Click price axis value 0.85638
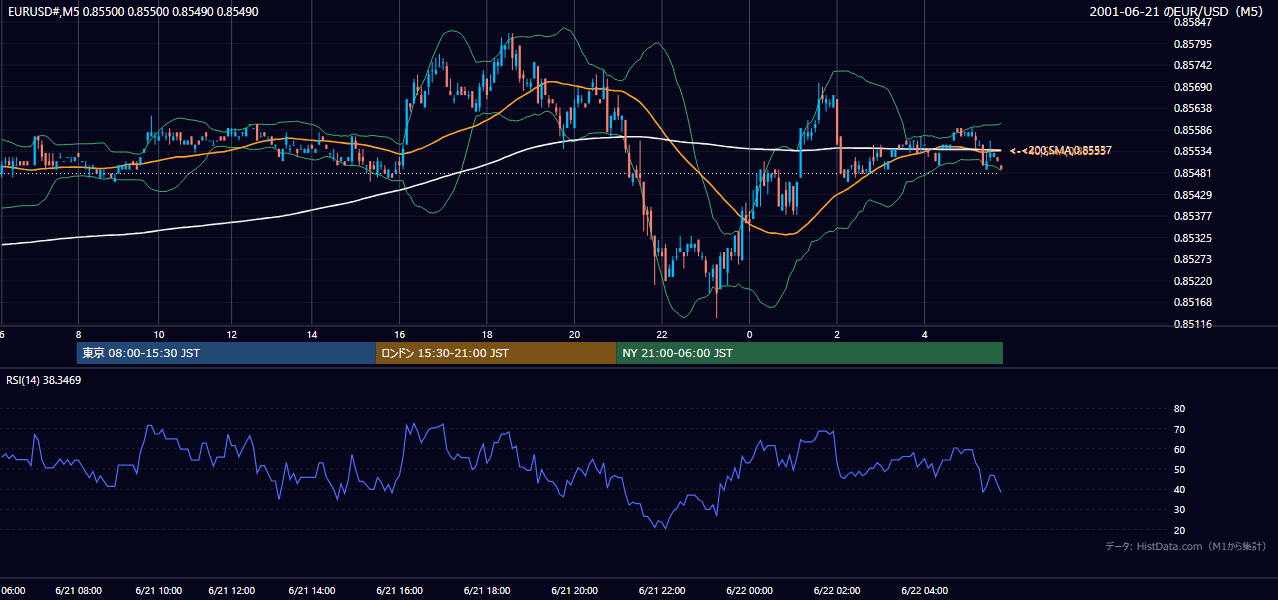Image resolution: width=1278 pixels, height=600 pixels. point(1193,108)
